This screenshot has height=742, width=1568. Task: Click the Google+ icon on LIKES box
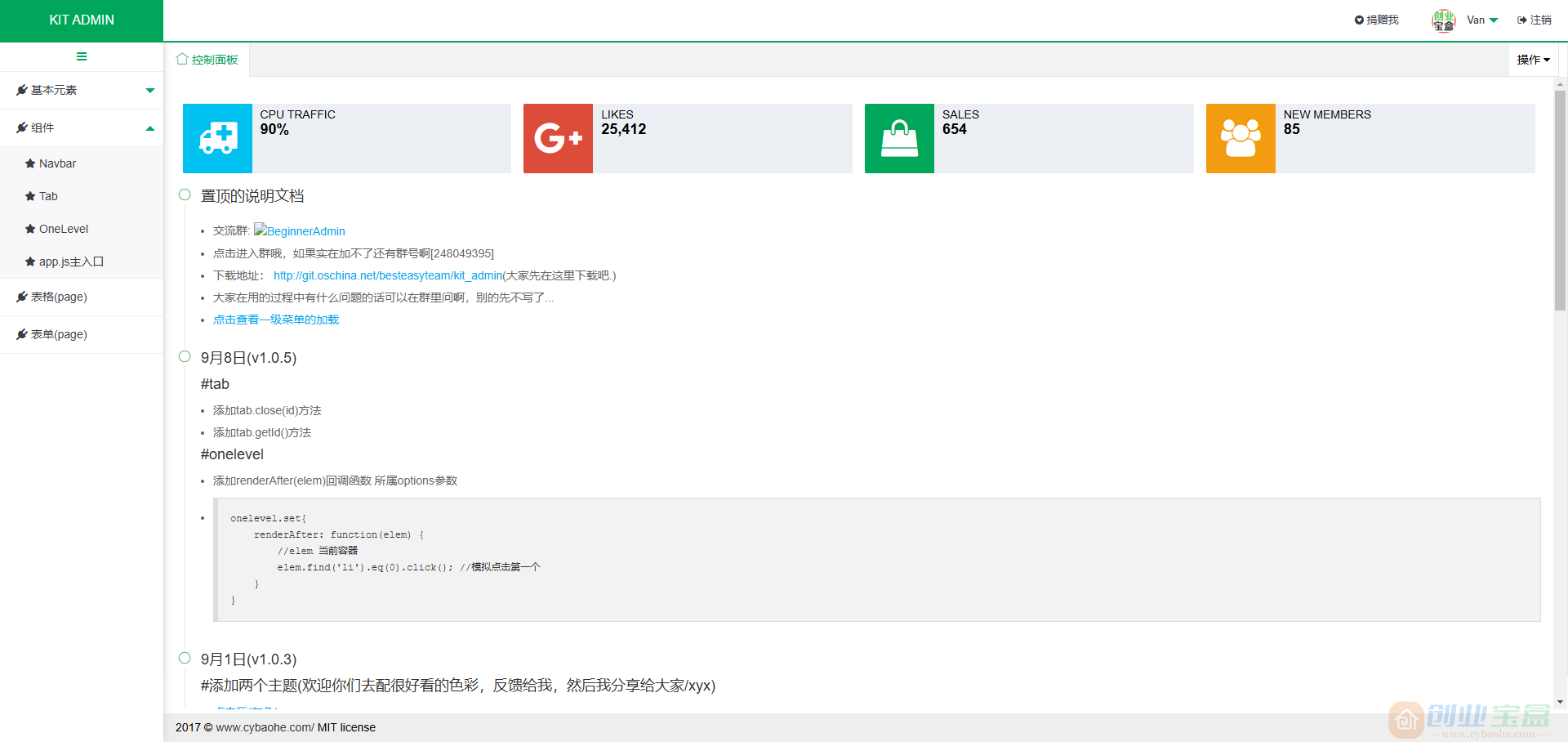pyautogui.click(x=557, y=138)
